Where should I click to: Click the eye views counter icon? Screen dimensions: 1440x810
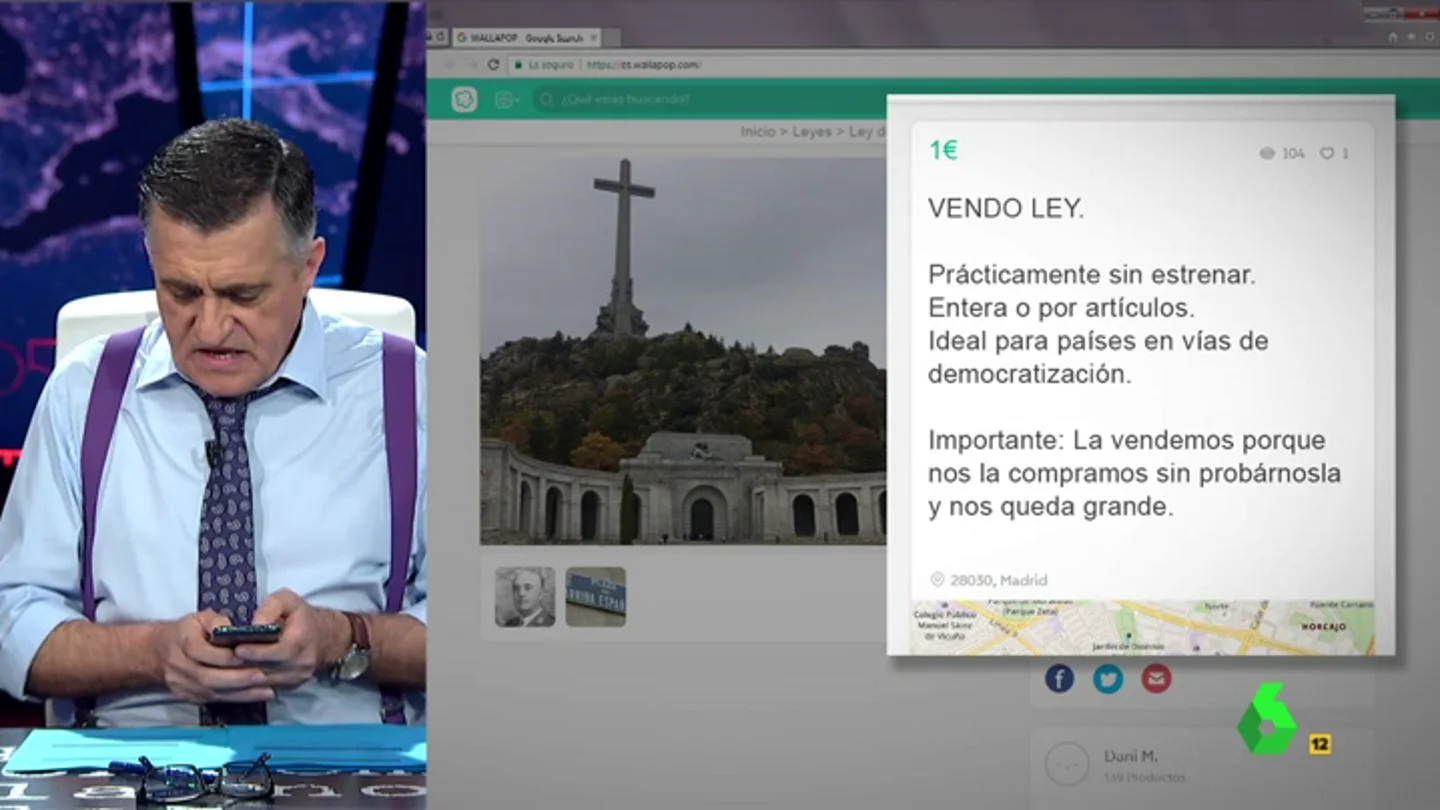pyautogui.click(x=1267, y=153)
